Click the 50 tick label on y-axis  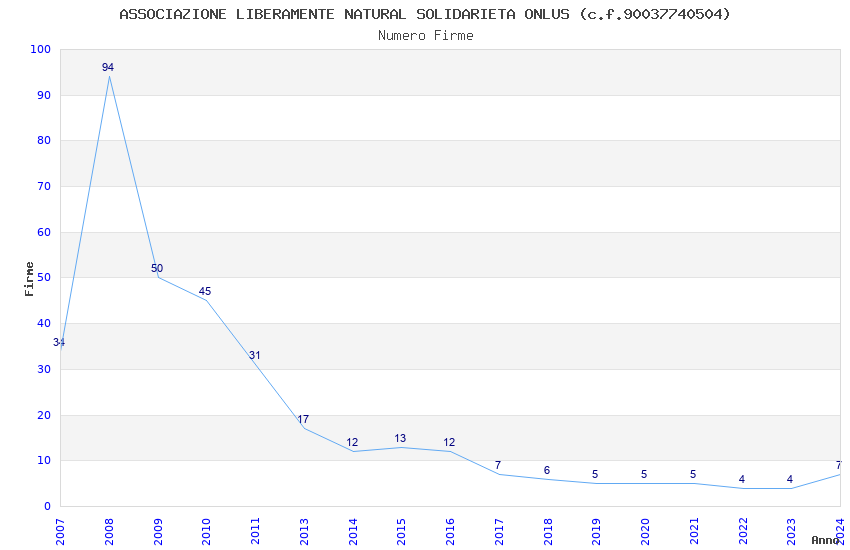[44, 277]
